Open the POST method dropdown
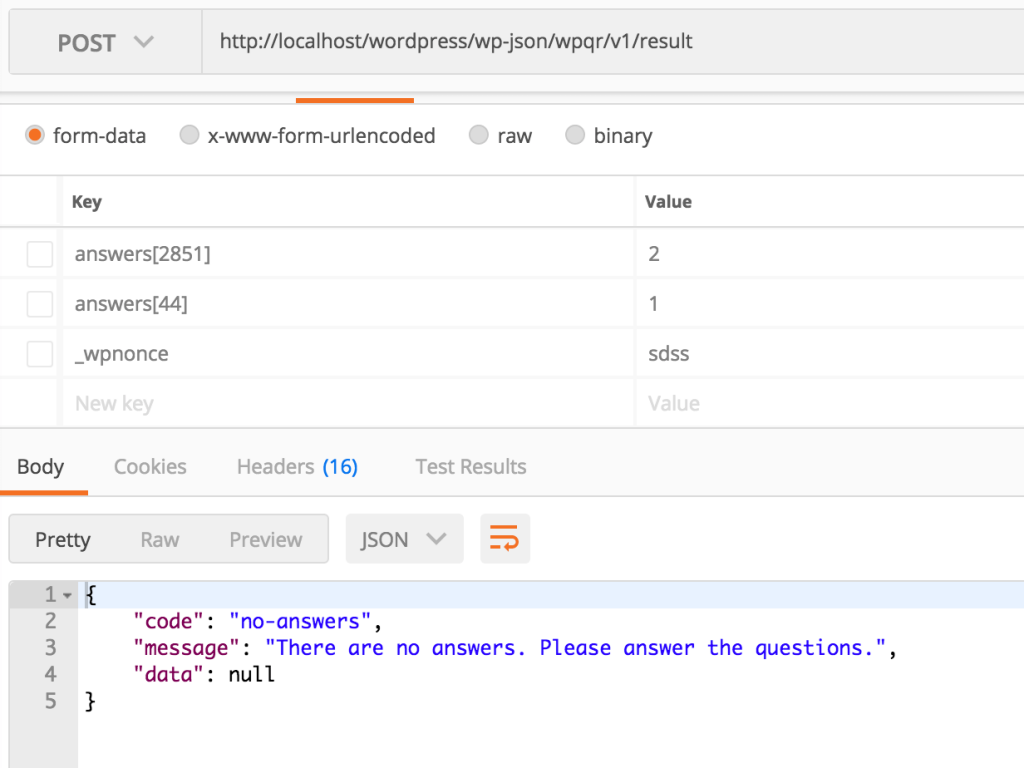 coord(105,43)
